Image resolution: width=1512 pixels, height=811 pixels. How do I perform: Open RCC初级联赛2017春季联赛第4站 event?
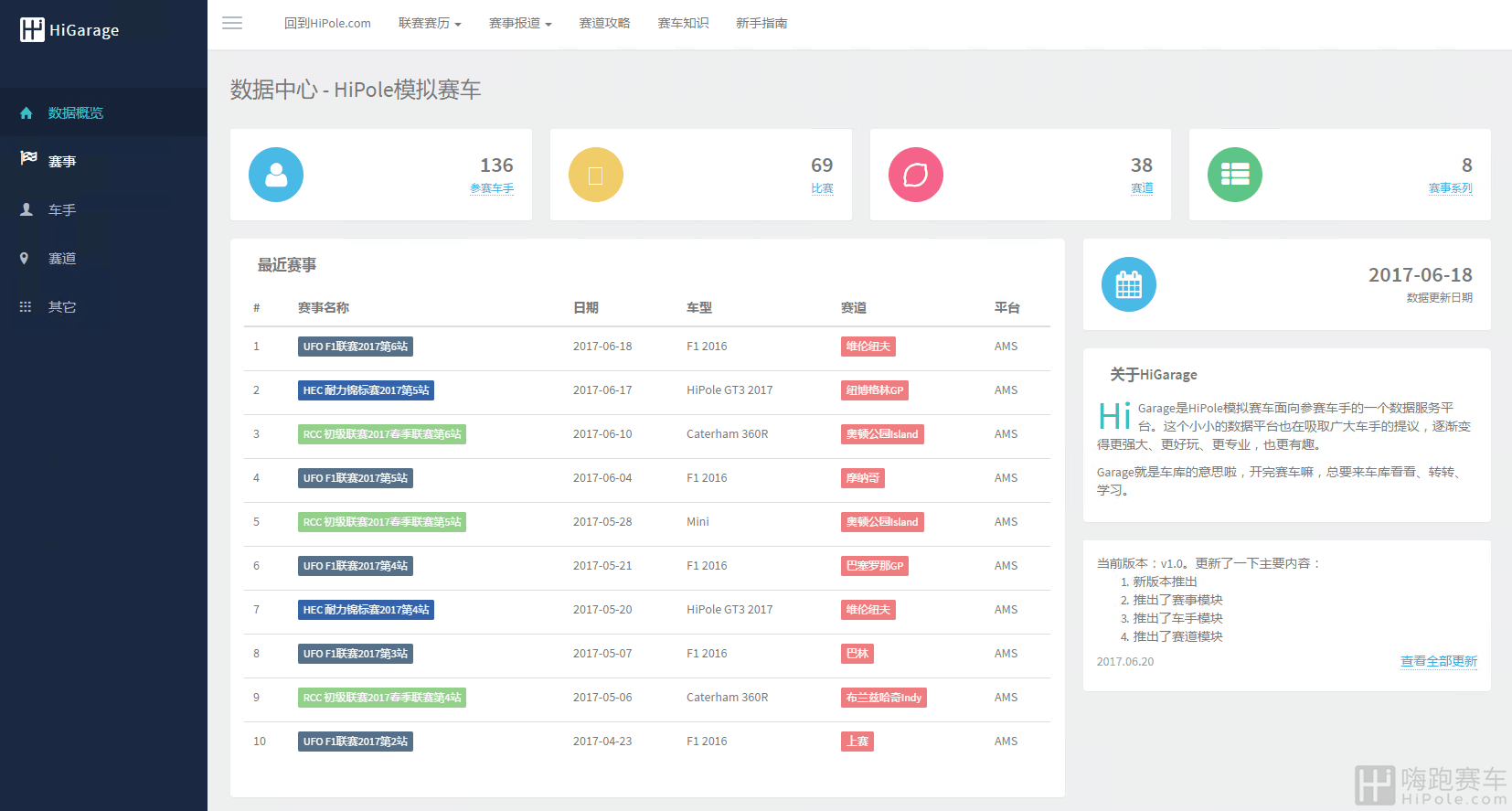382,698
